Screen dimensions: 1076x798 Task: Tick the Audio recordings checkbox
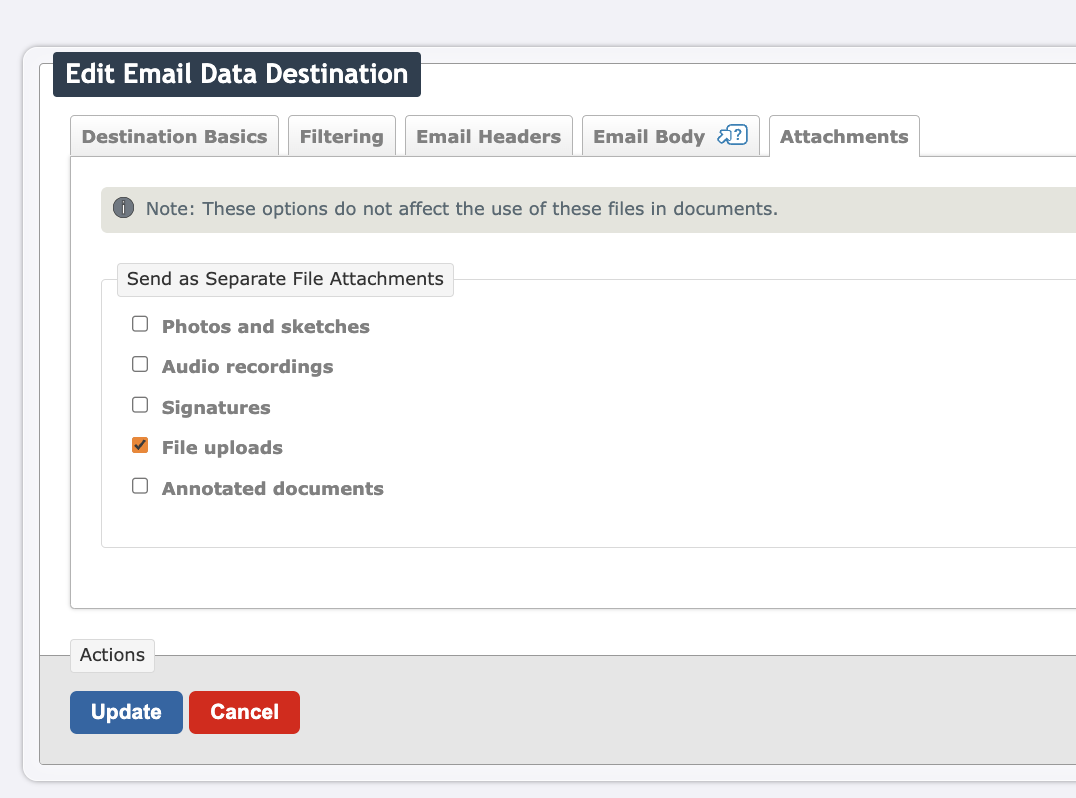pos(140,365)
